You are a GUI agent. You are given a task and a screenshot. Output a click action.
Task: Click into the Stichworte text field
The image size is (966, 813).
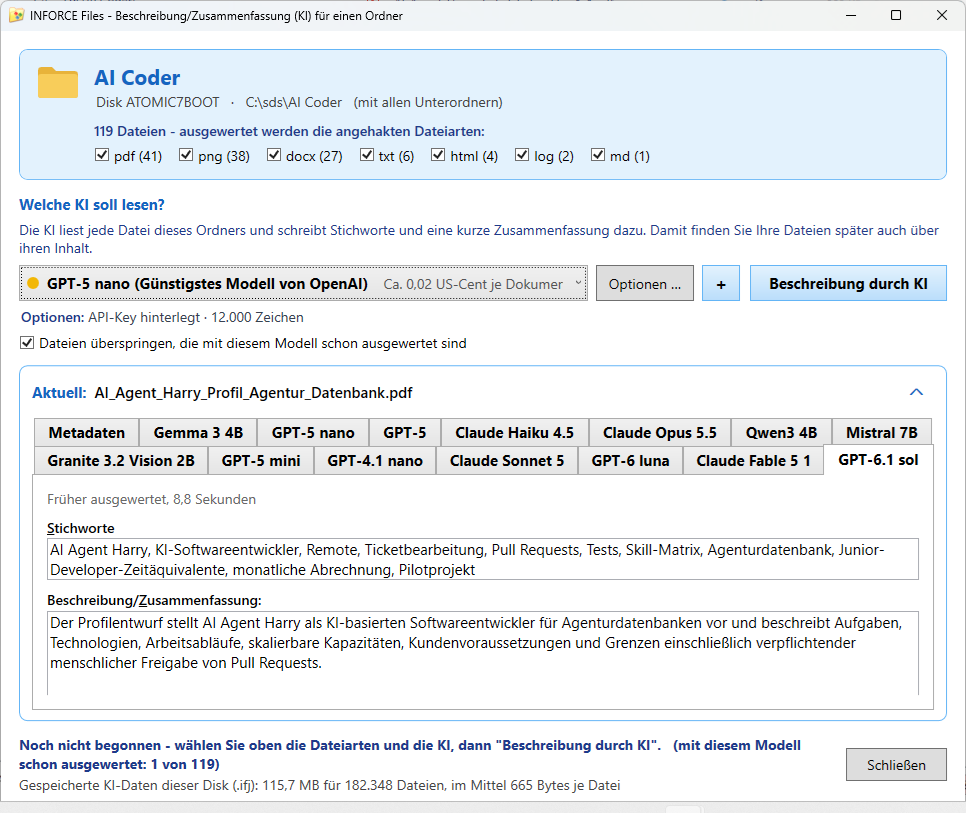(482, 559)
